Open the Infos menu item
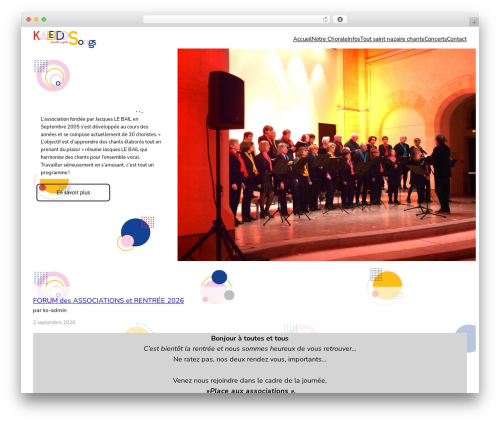This screenshot has height=423, width=500. (x=354, y=39)
